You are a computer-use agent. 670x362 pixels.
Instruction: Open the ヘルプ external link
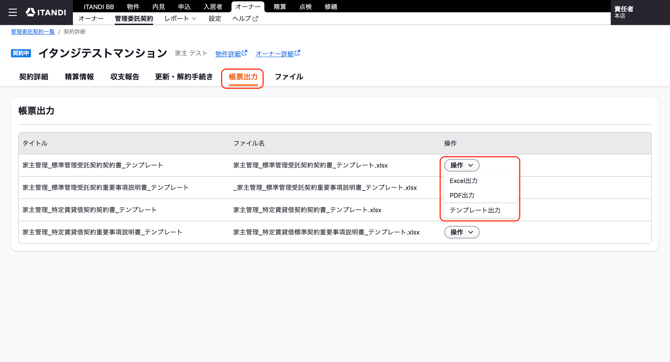[x=245, y=18]
